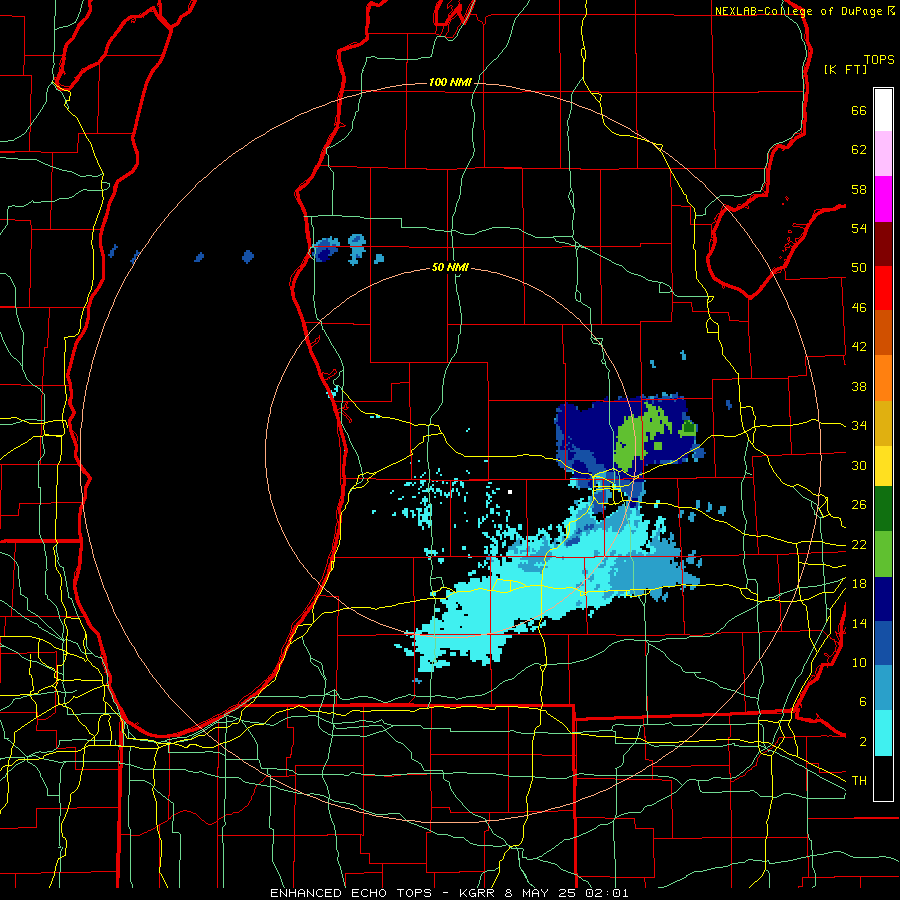Click the black TH threshold swatch
Screen dimensions: 900x900
883,778
